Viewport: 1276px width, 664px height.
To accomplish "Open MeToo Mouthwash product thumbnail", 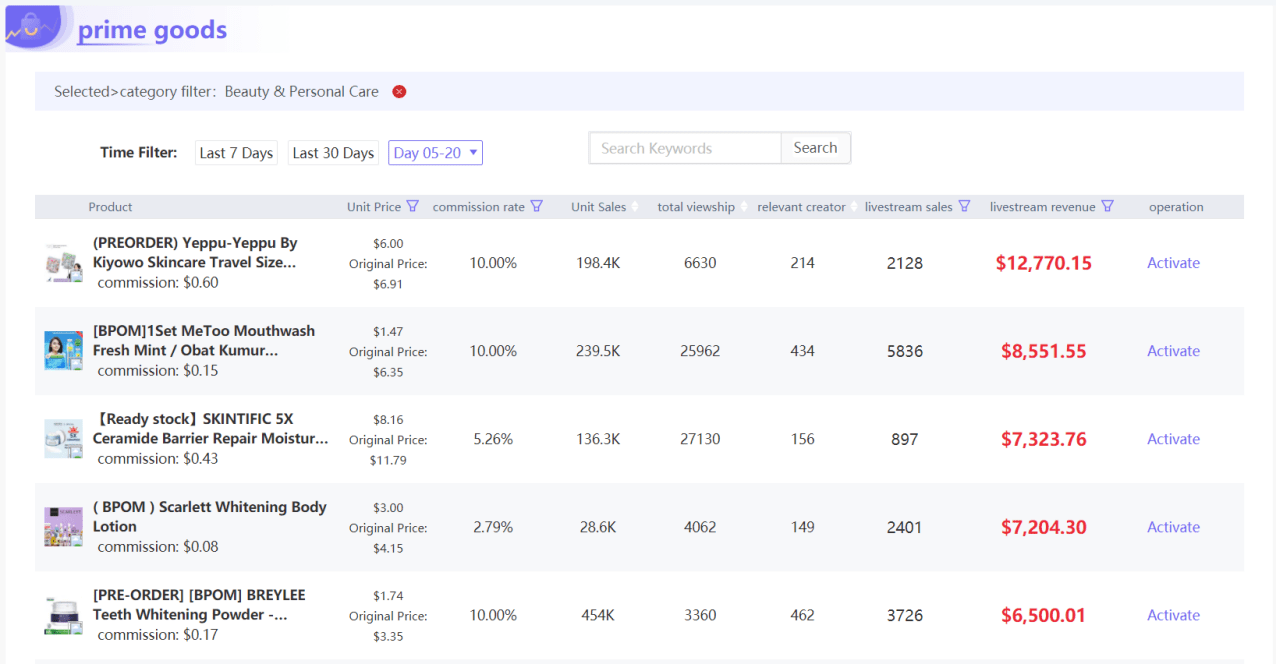I will click(x=63, y=351).
